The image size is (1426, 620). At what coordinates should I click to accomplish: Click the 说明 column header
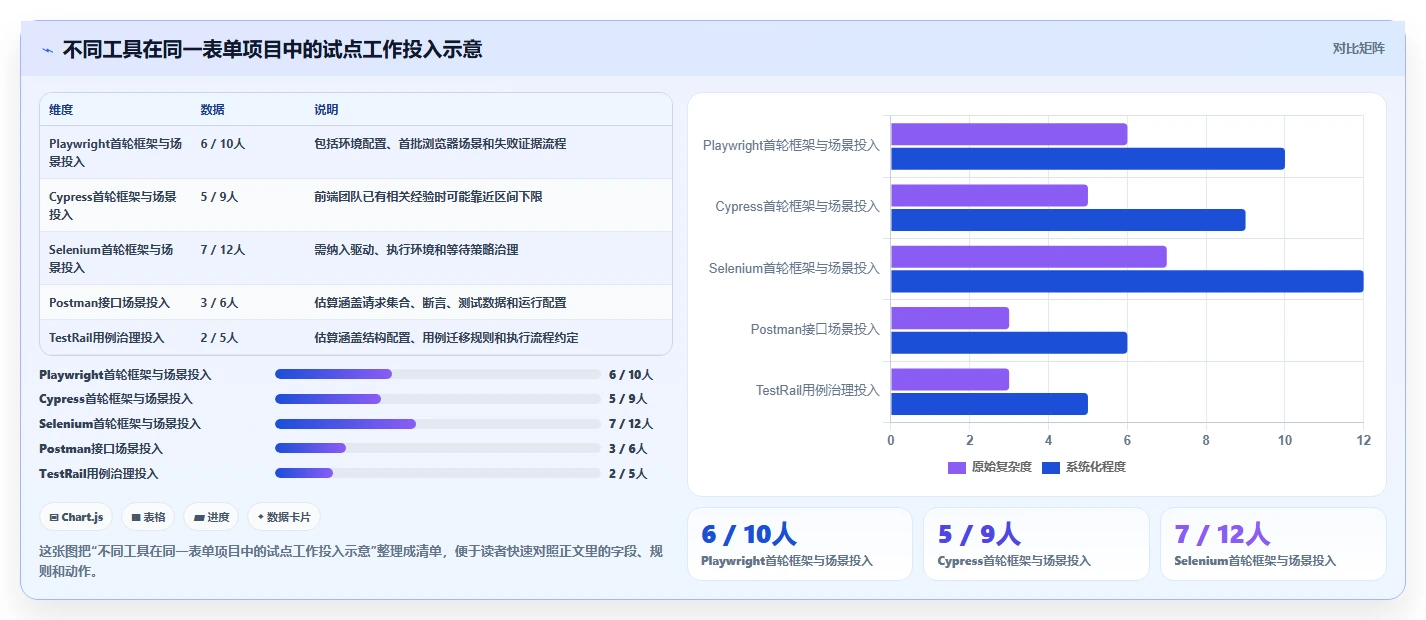pos(326,110)
